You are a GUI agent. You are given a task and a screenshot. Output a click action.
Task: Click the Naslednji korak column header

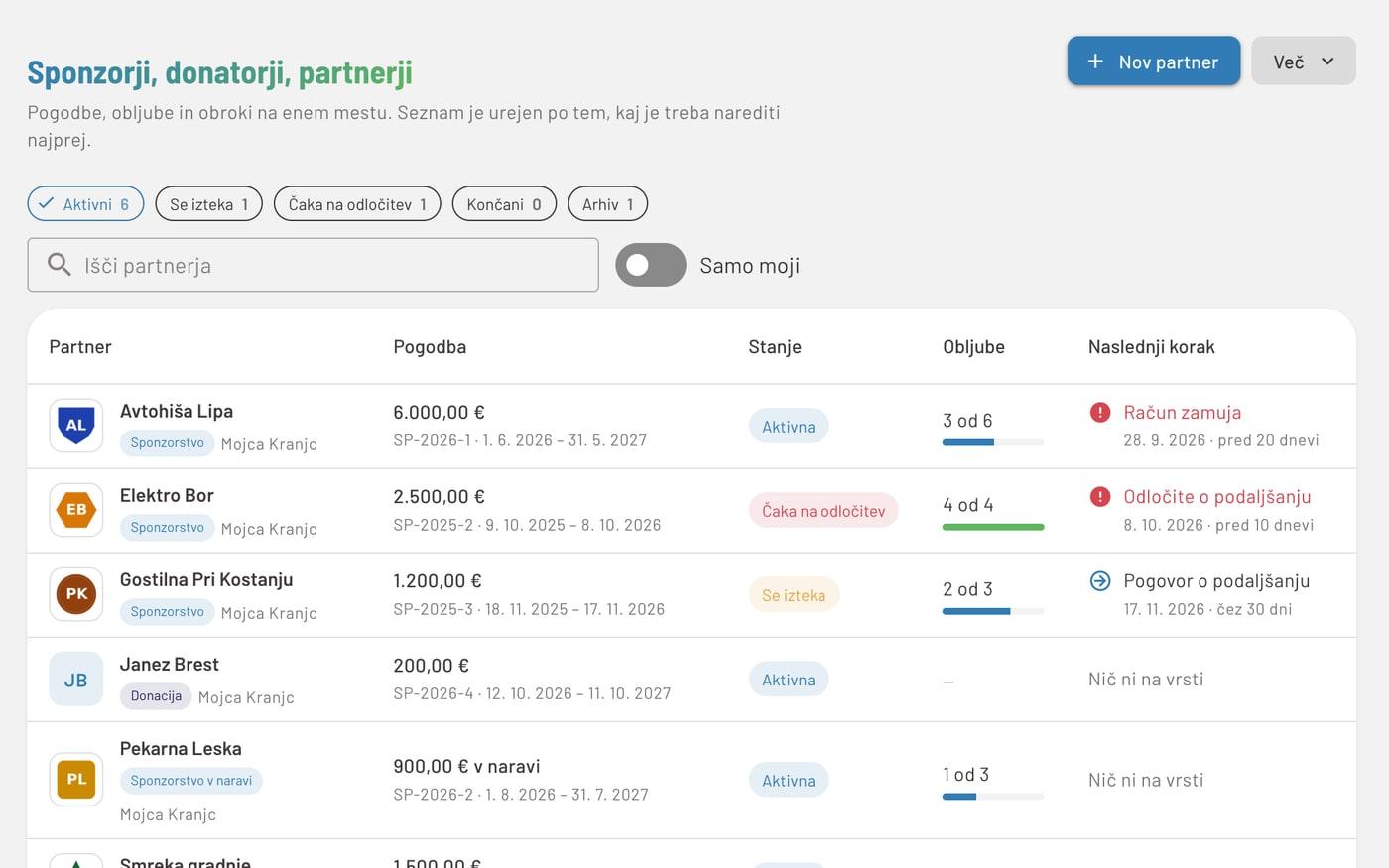point(1152,347)
